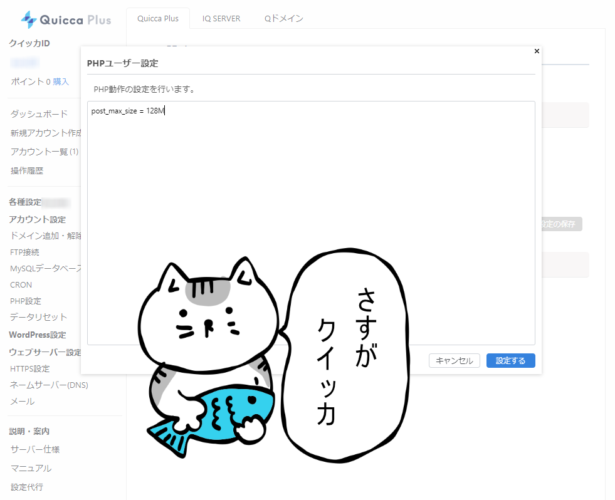This screenshot has height=500, width=615.
Task: Open 操作履歴 in sidebar
Action: click(27, 171)
